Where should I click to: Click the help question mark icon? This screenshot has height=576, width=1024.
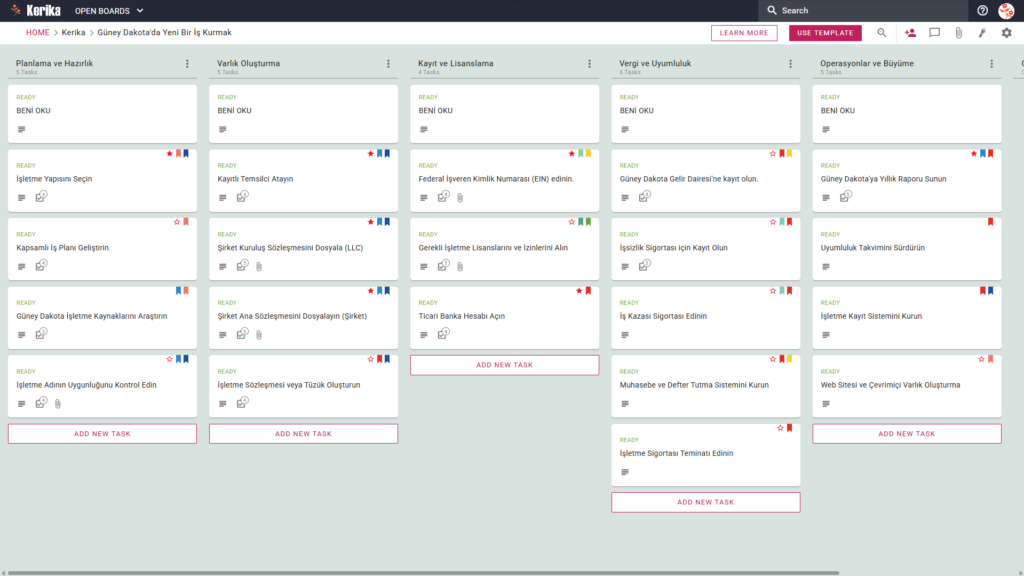point(982,10)
